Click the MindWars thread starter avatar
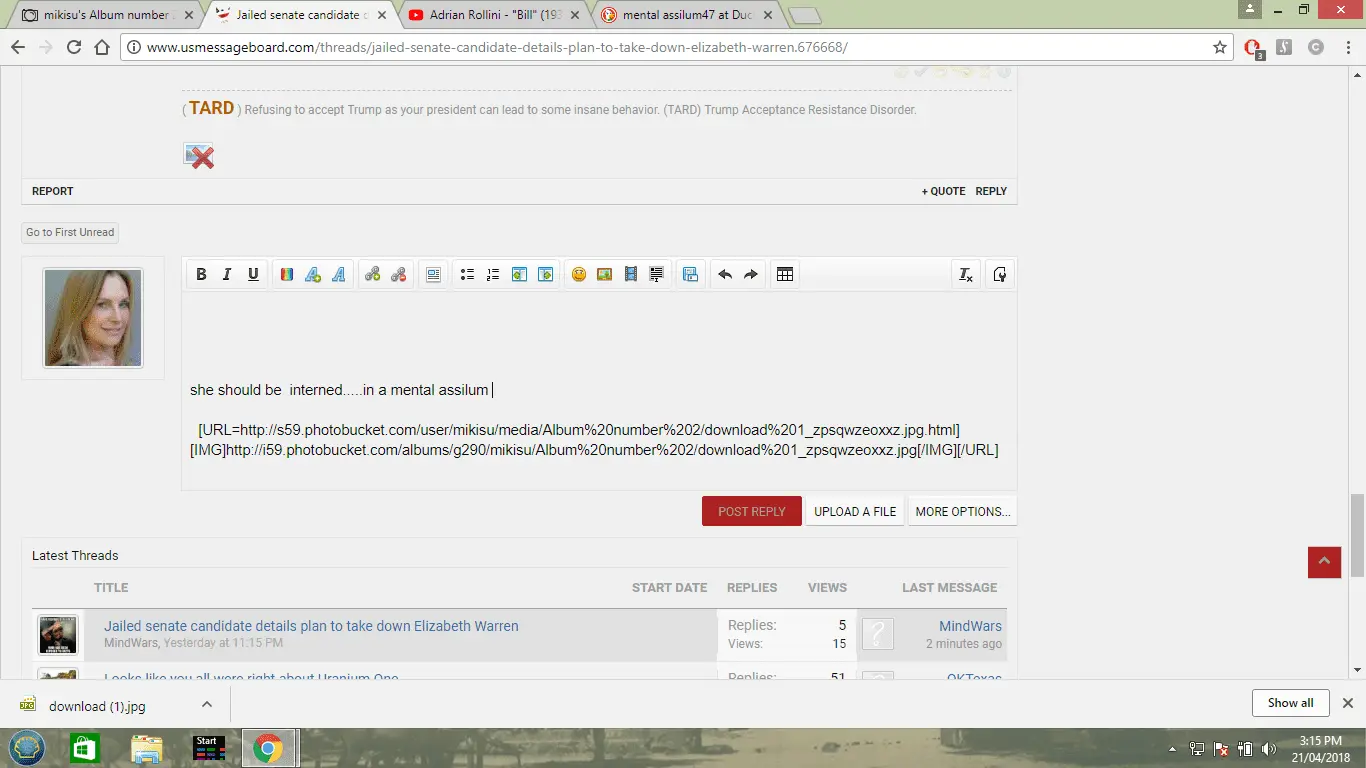The height and width of the screenshot is (768, 1366). point(58,635)
